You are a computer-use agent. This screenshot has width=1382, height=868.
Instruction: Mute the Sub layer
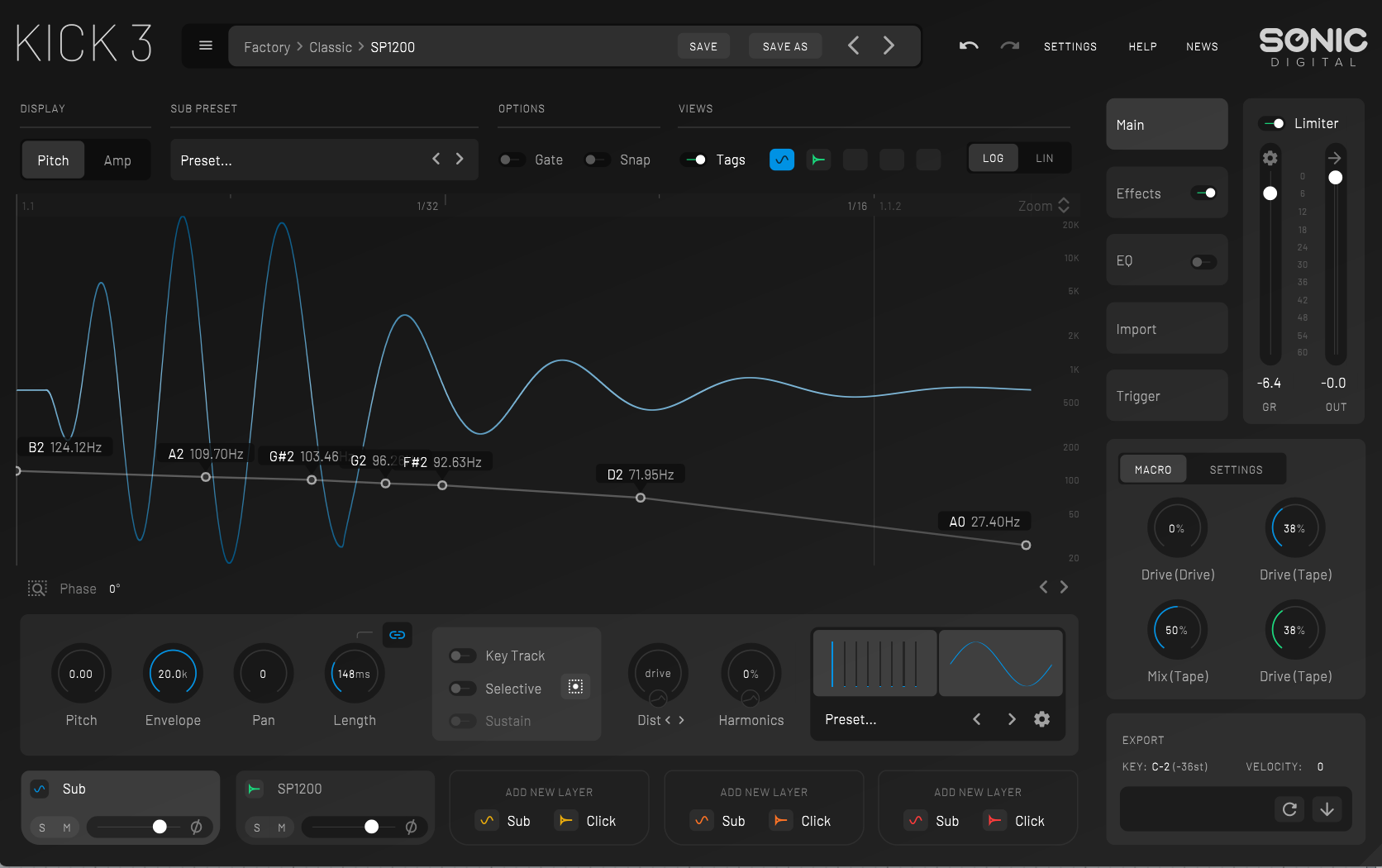[67, 827]
